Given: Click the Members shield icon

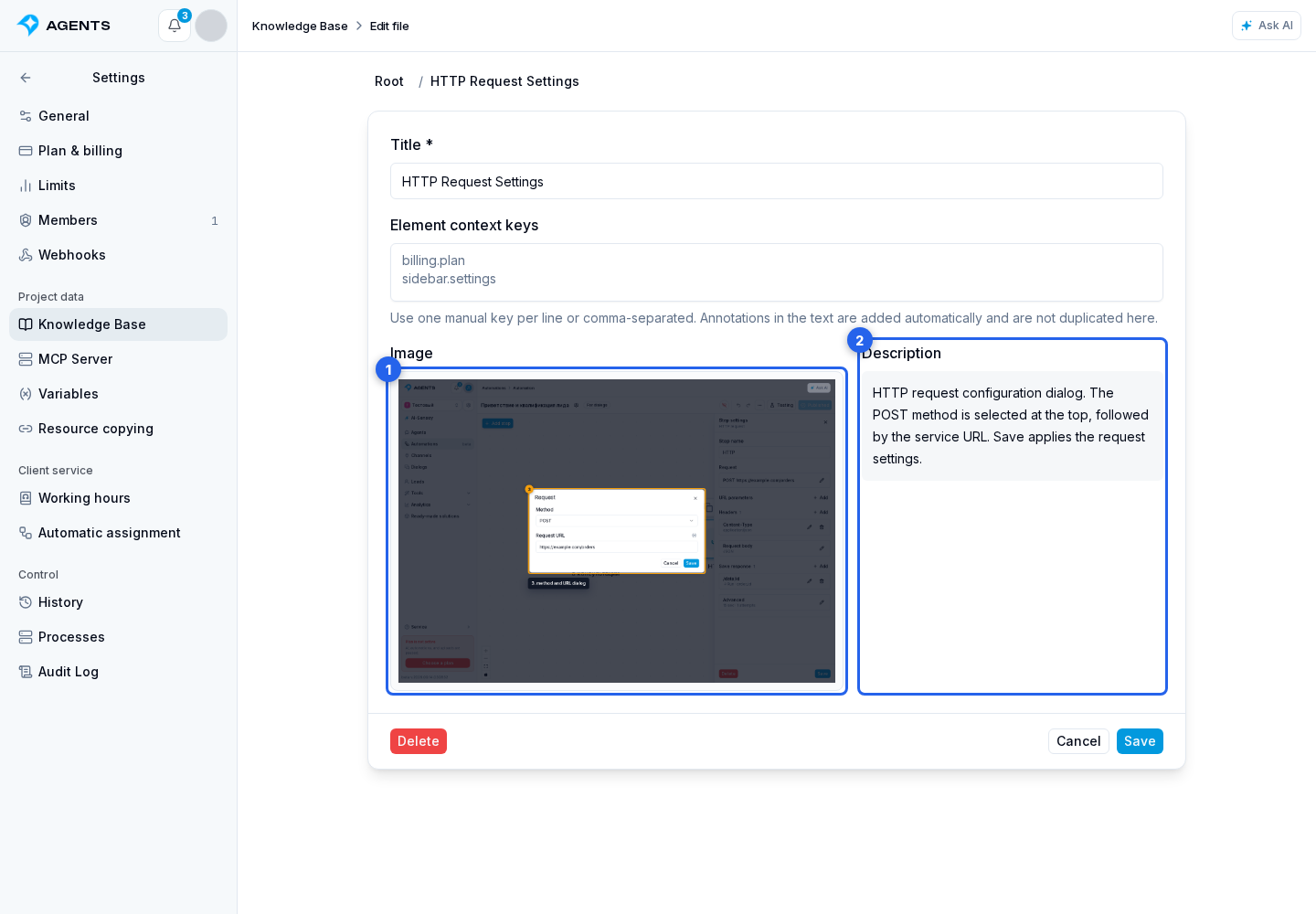Looking at the screenshot, I should click(x=26, y=220).
